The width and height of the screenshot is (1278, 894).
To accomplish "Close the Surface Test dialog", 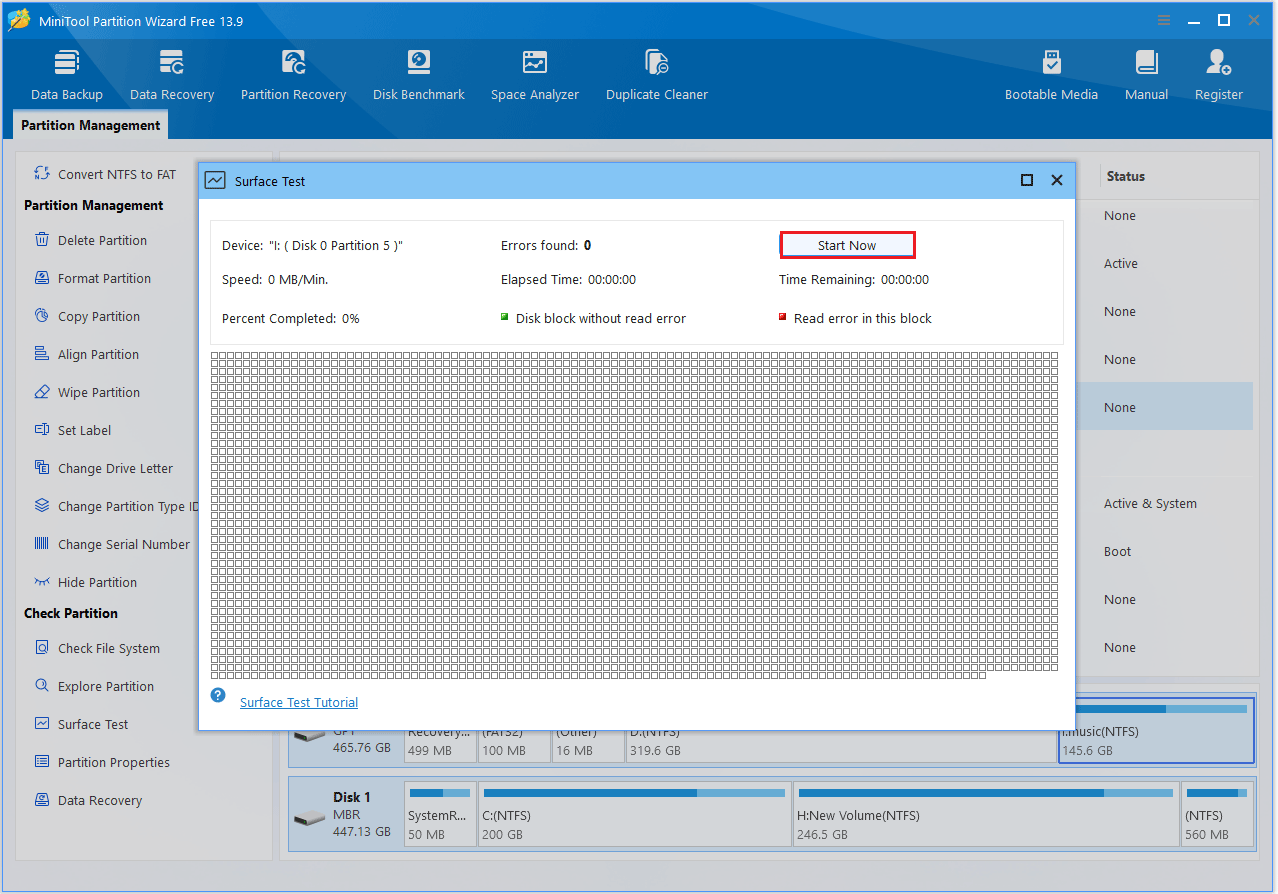I will [1057, 180].
